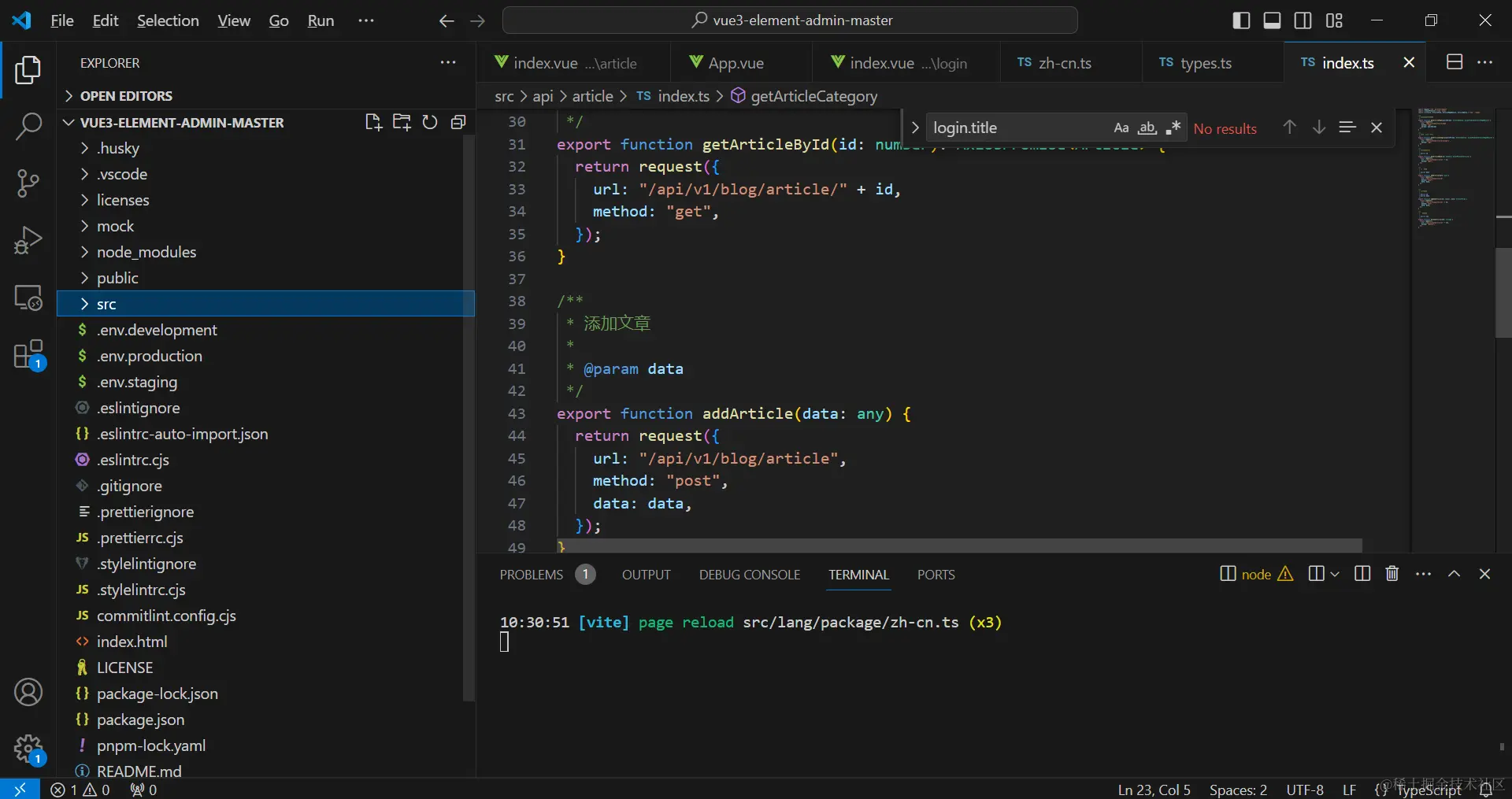Refresh the Explorer file tree
Screen dimensions: 1512x799
pyautogui.click(x=430, y=122)
